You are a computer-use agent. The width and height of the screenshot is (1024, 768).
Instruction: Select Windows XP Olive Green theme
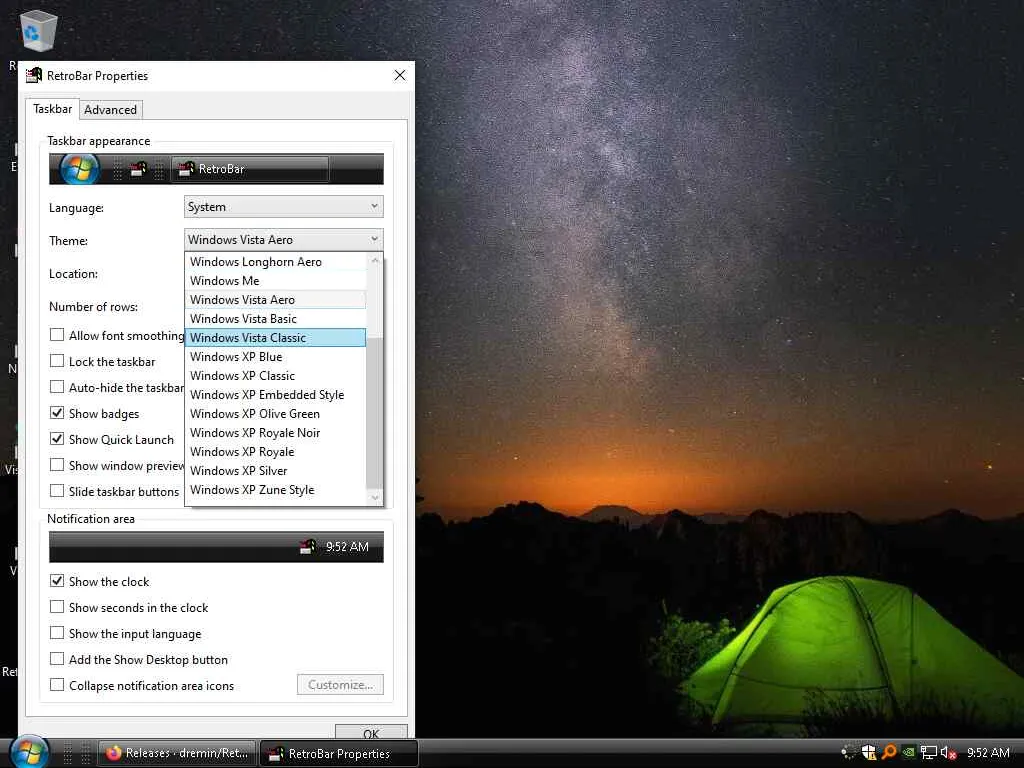(276, 413)
